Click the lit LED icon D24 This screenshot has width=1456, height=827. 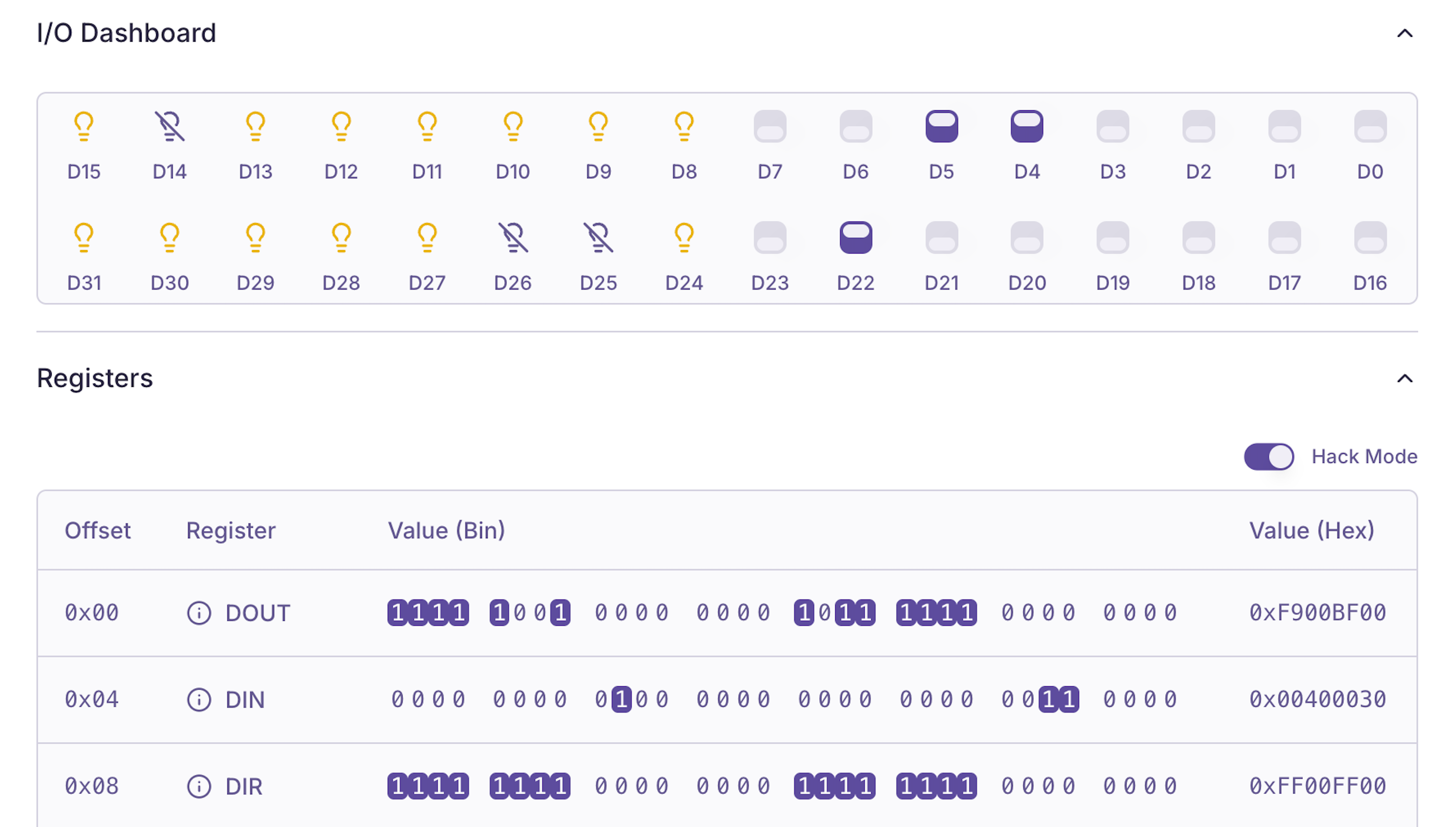[x=684, y=237]
